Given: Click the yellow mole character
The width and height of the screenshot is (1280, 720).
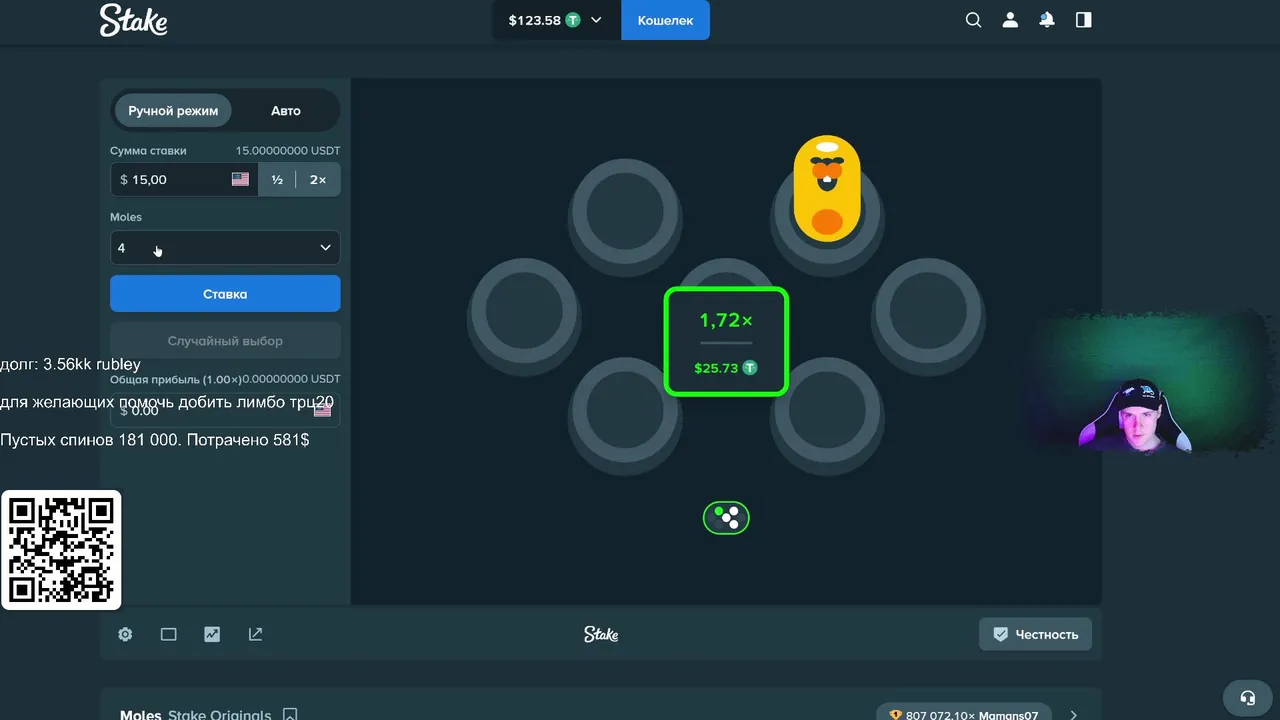Looking at the screenshot, I should 827,188.
